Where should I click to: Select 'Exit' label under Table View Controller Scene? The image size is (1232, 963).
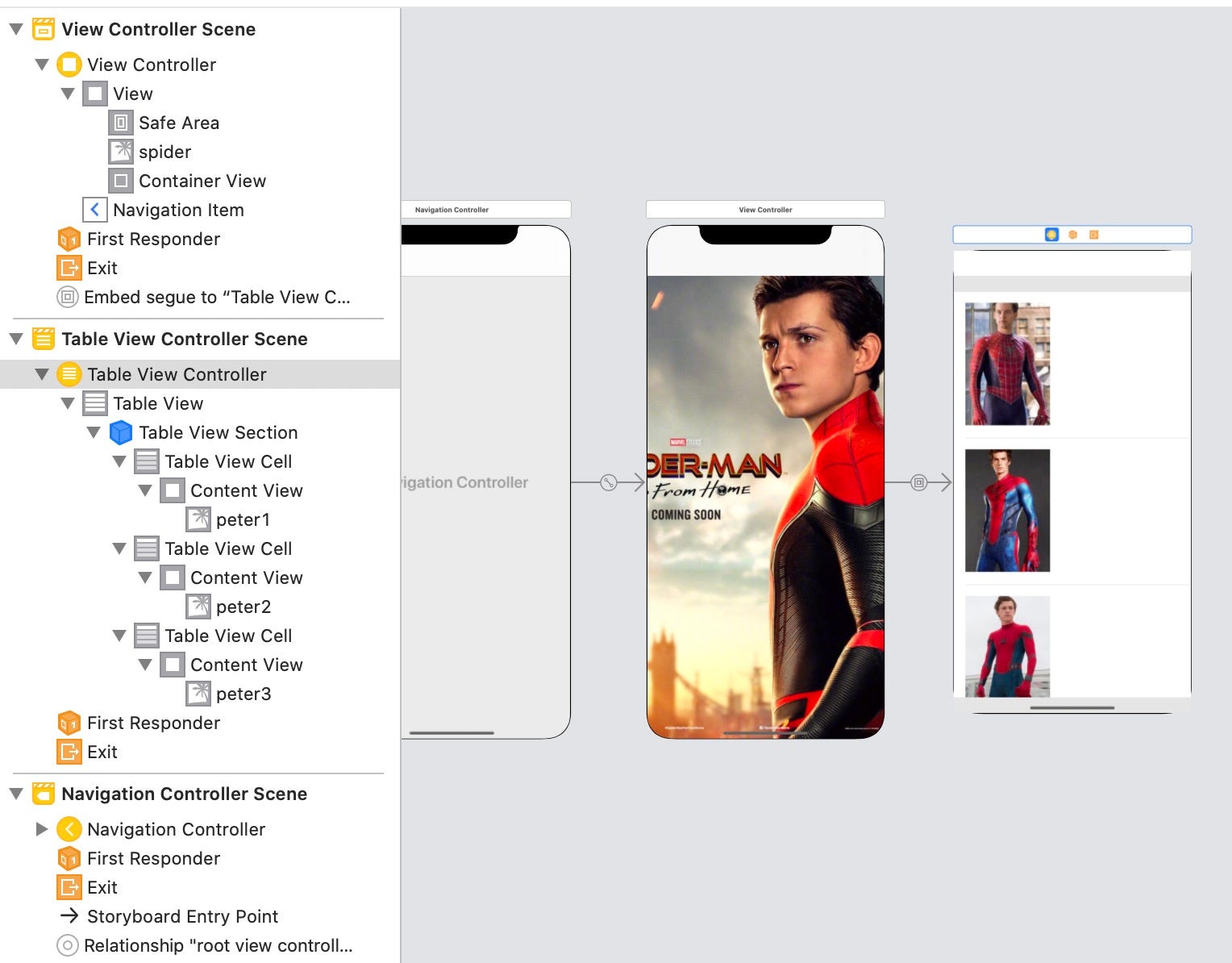click(x=102, y=752)
